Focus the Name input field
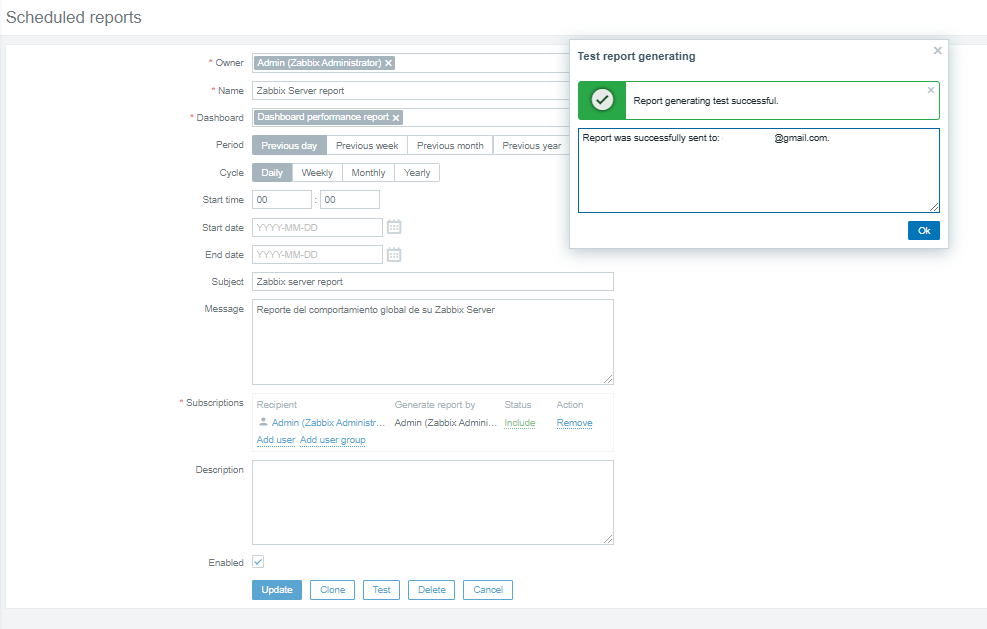The image size is (987, 629). (x=410, y=91)
